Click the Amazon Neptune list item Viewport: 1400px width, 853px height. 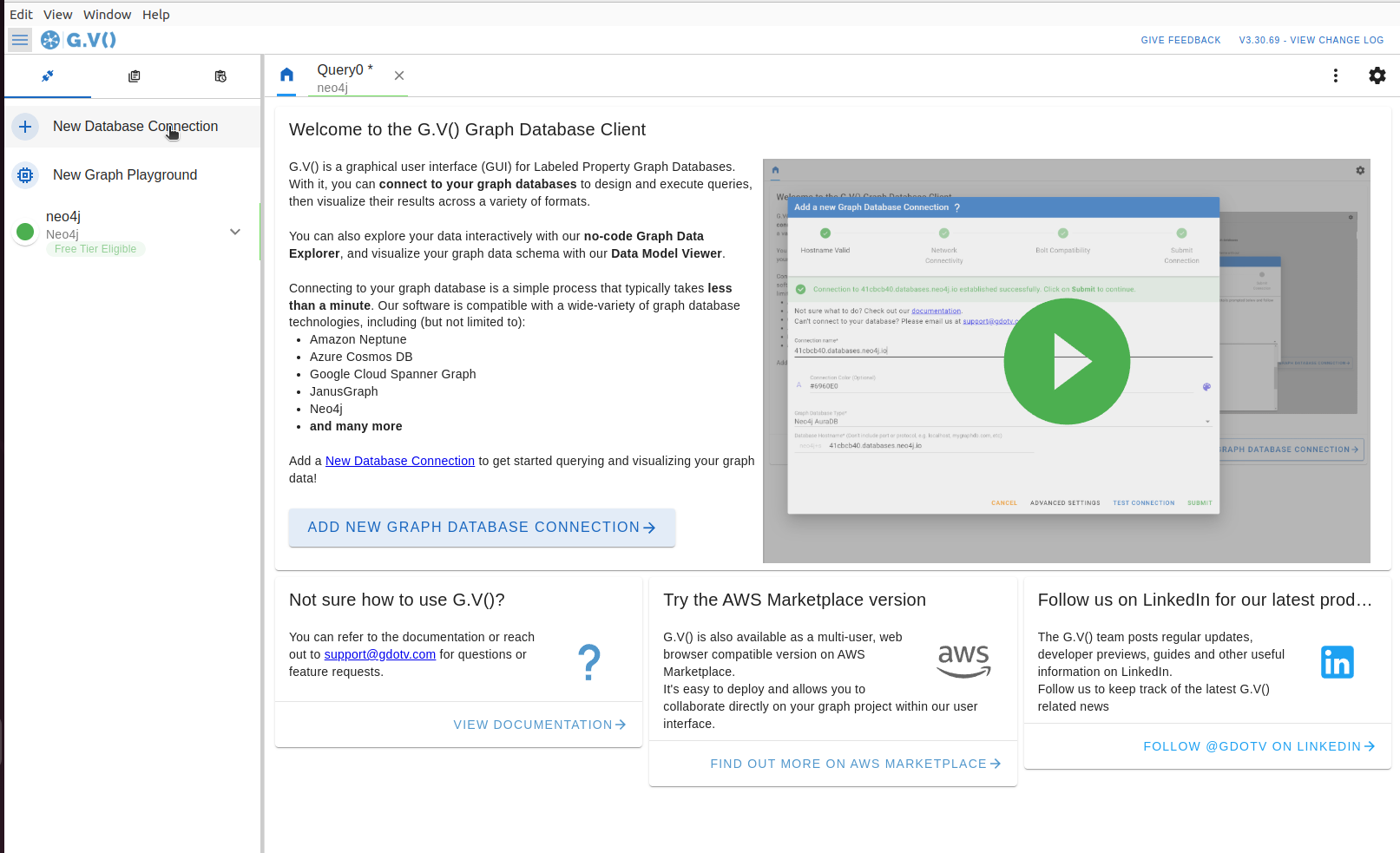[x=358, y=339]
